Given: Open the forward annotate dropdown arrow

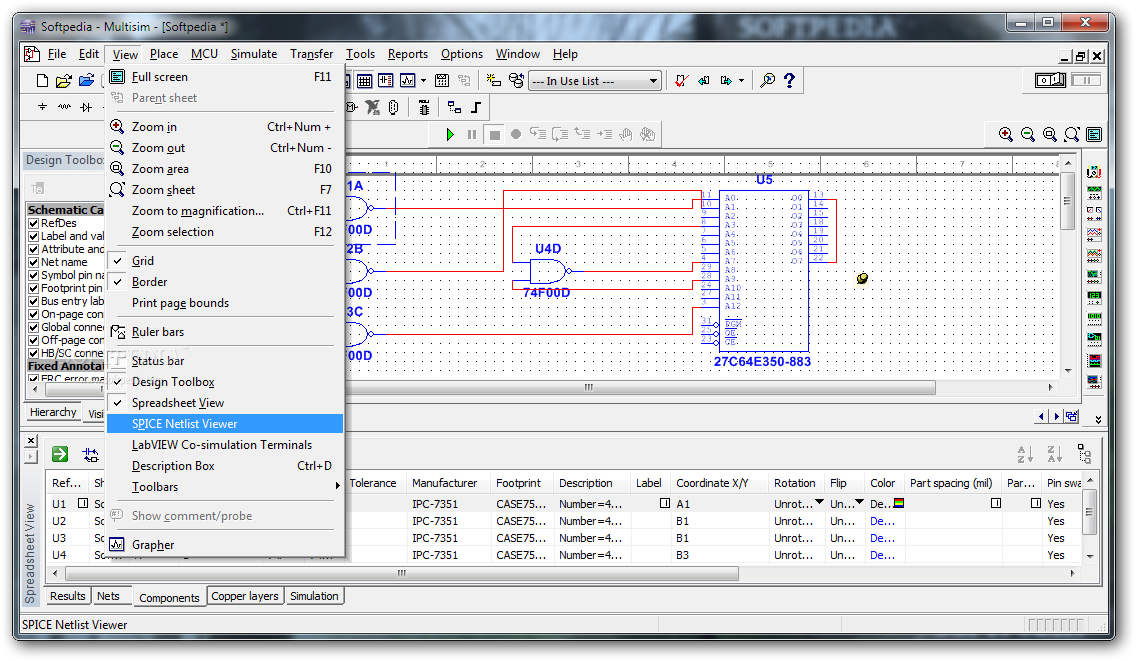Looking at the screenshot, I should 741,80.
